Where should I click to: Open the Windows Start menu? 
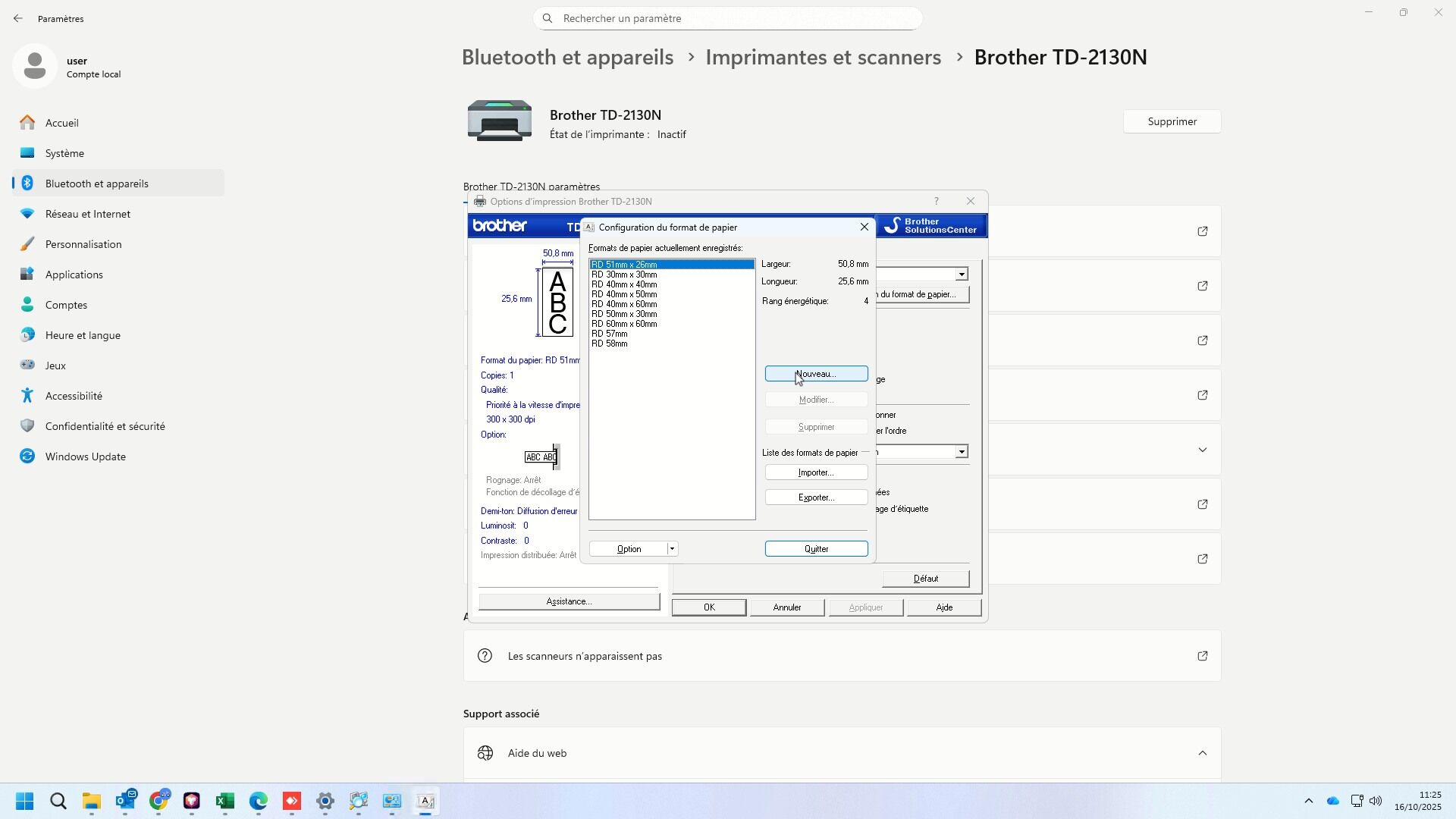pyautogui.click(x=25, y=802)
